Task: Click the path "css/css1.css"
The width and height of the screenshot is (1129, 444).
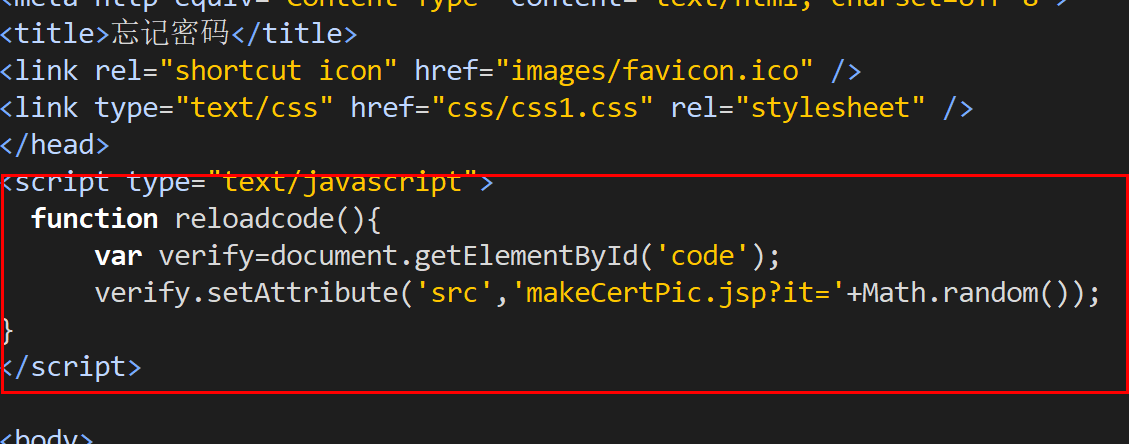Action: tap(543, 108)
